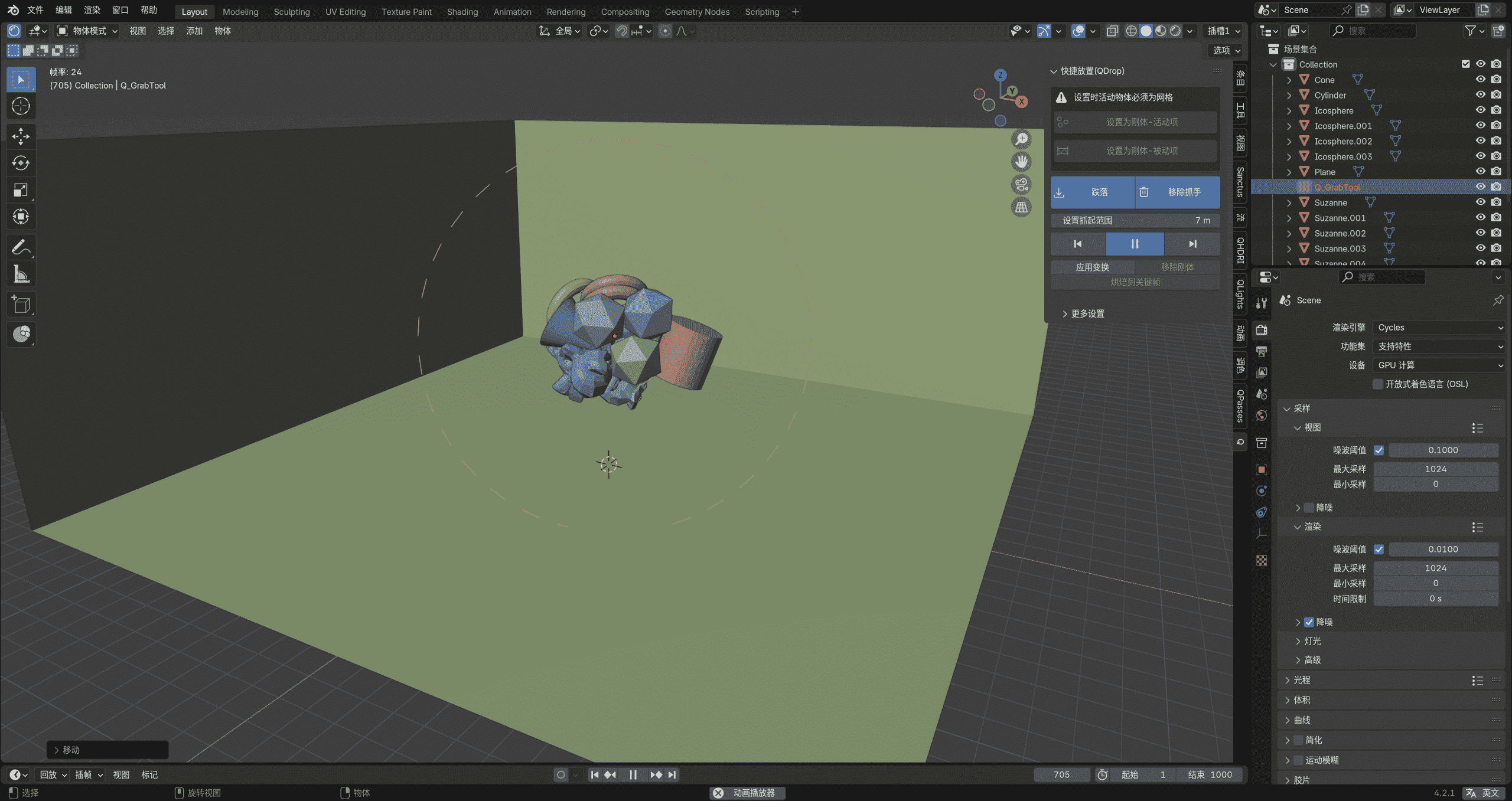Viewport: 1512px width, 801px height.
Task: Switch to rendered viewport shading
Action: pos(1175,31)
